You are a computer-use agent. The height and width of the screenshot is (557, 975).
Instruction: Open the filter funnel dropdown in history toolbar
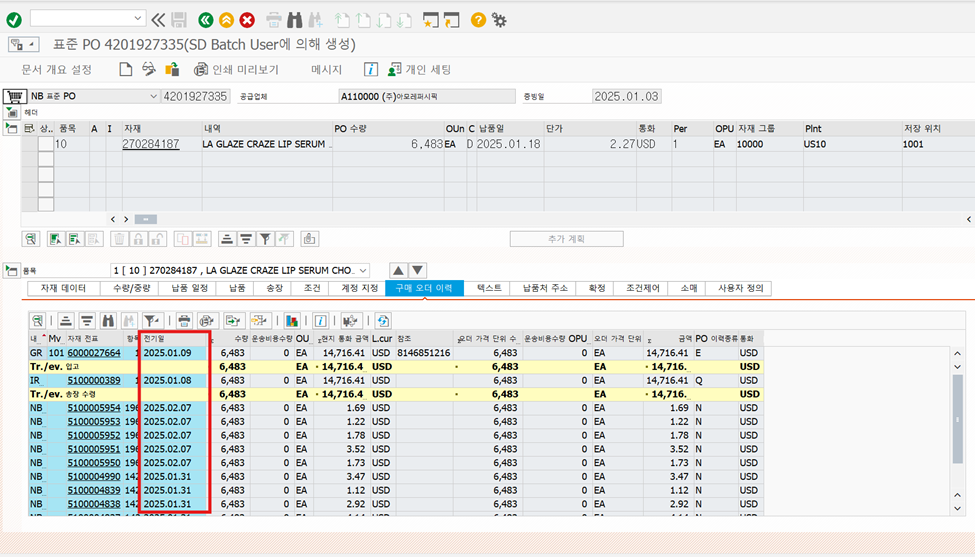click(x=152, y=321)
